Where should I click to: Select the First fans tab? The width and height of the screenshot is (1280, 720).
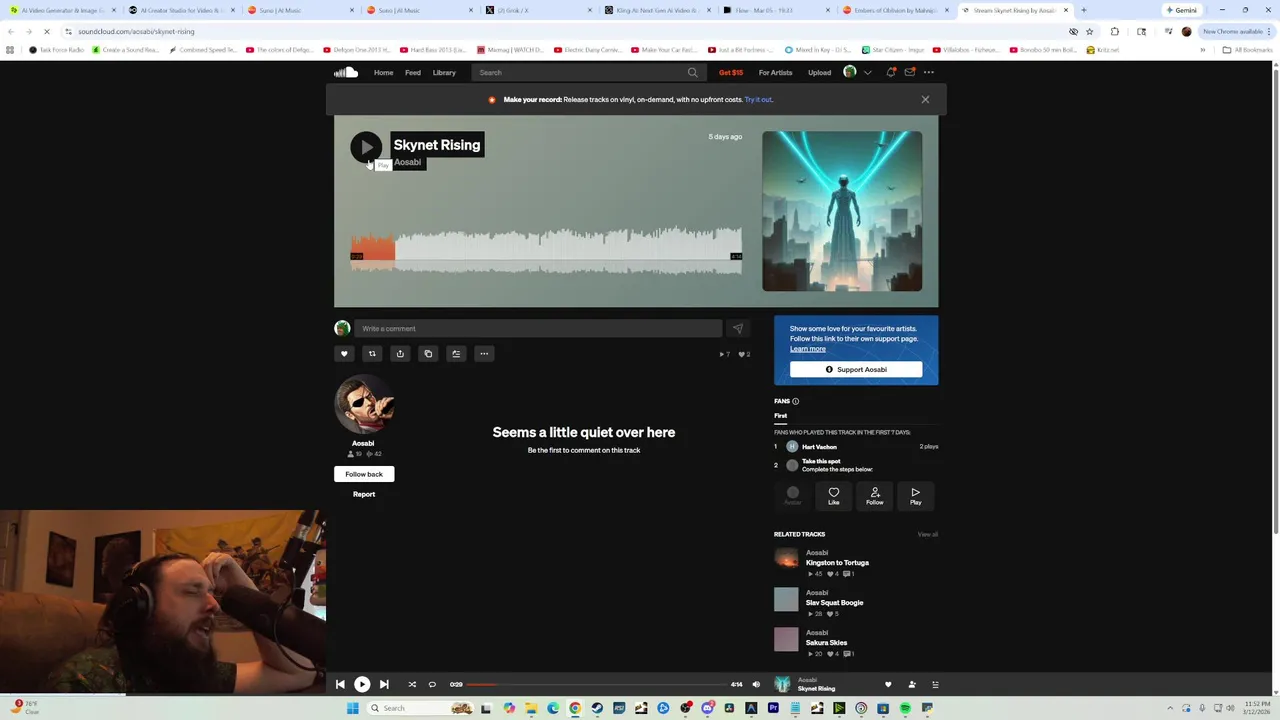click(x=780, y=415)
